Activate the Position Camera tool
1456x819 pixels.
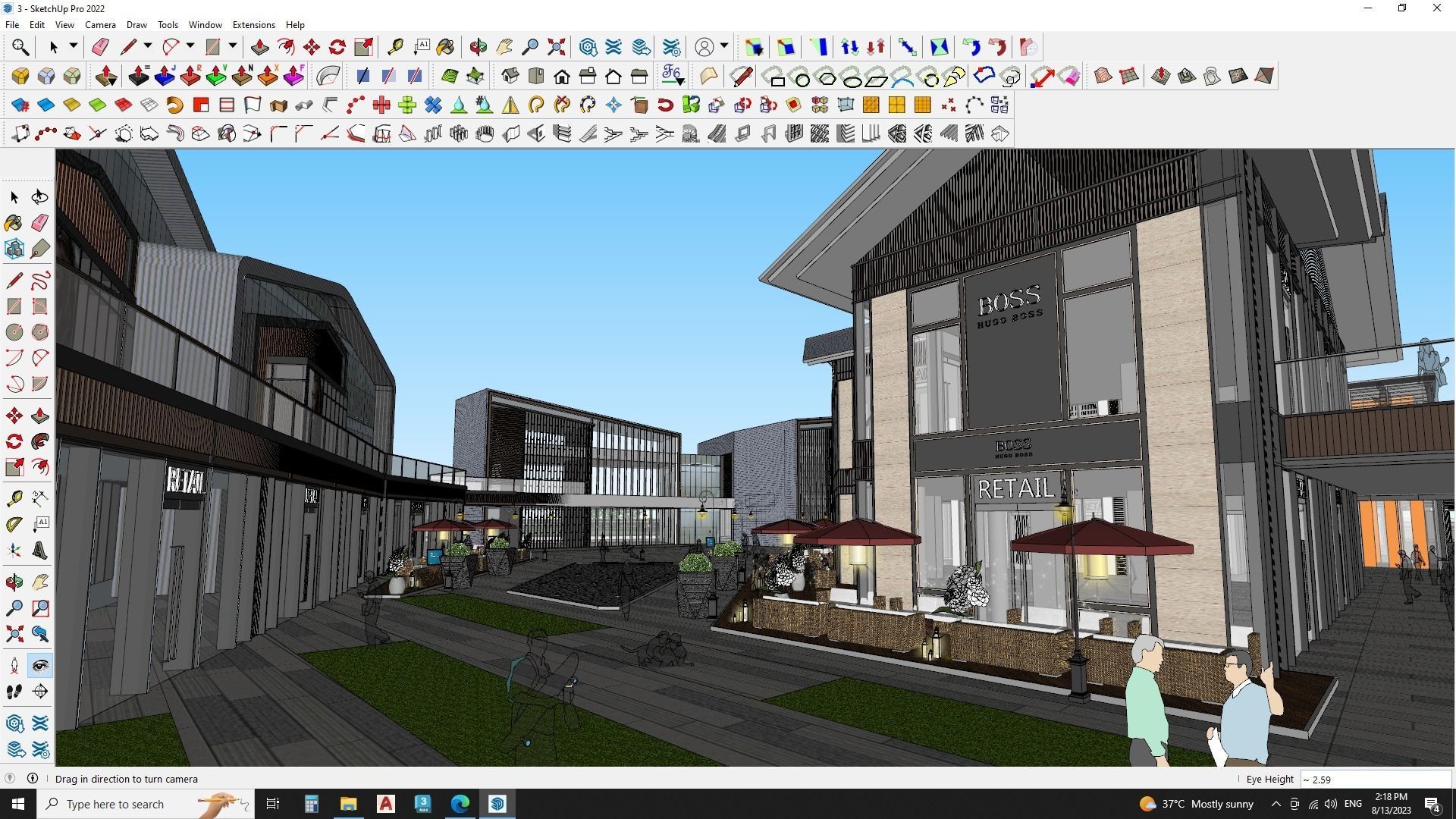coord(14,666)
